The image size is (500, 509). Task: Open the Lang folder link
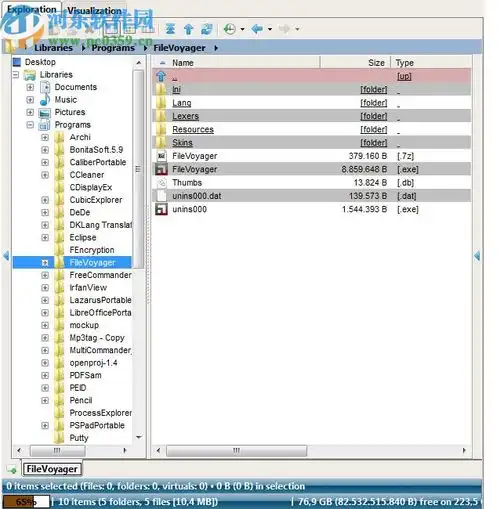click(x=182, y=103)
